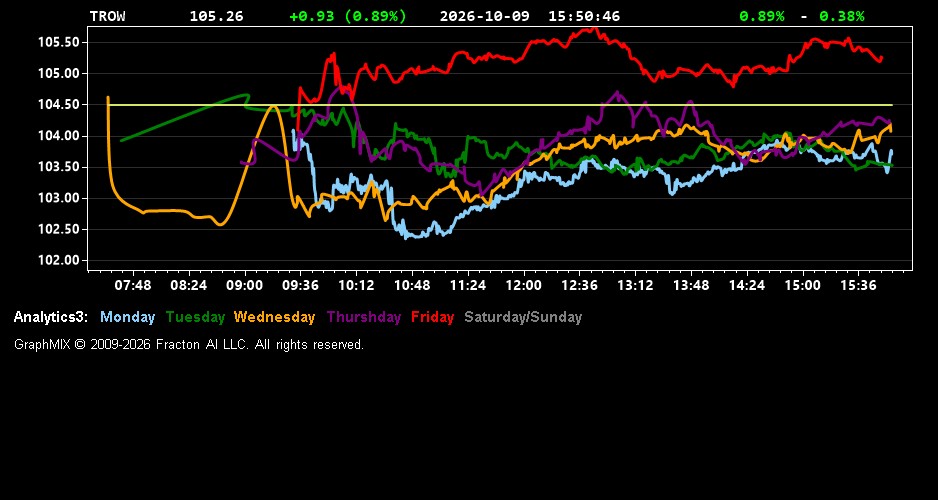Click the Analytics3 label
938x500 pixels.
[x=51, y=318]
